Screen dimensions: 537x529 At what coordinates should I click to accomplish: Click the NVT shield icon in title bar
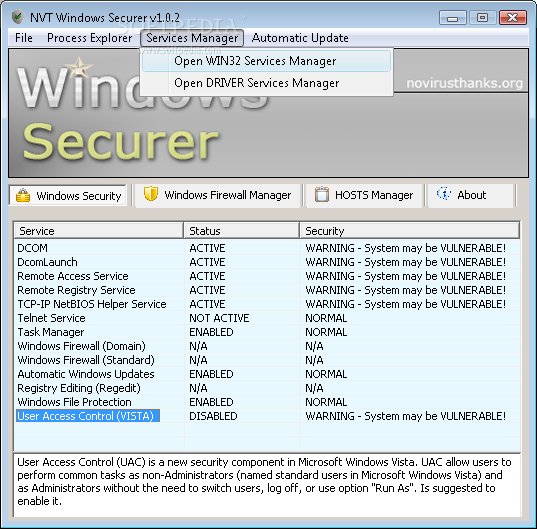tap(18, 17)
